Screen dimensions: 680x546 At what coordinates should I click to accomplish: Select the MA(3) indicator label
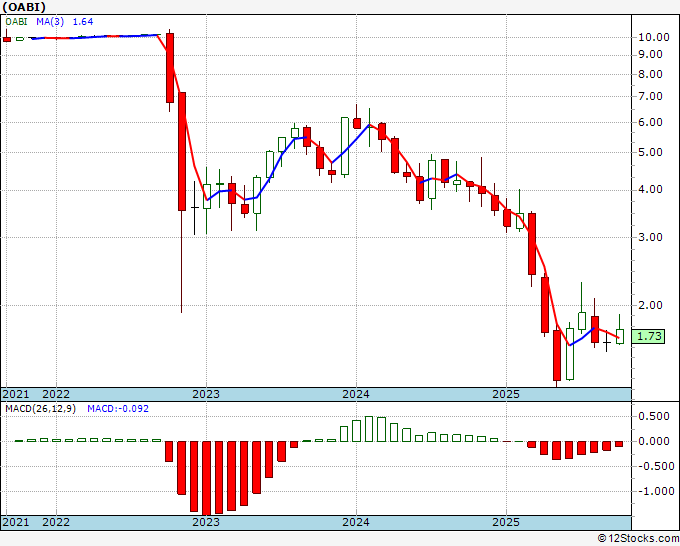(x=50, y=22)
